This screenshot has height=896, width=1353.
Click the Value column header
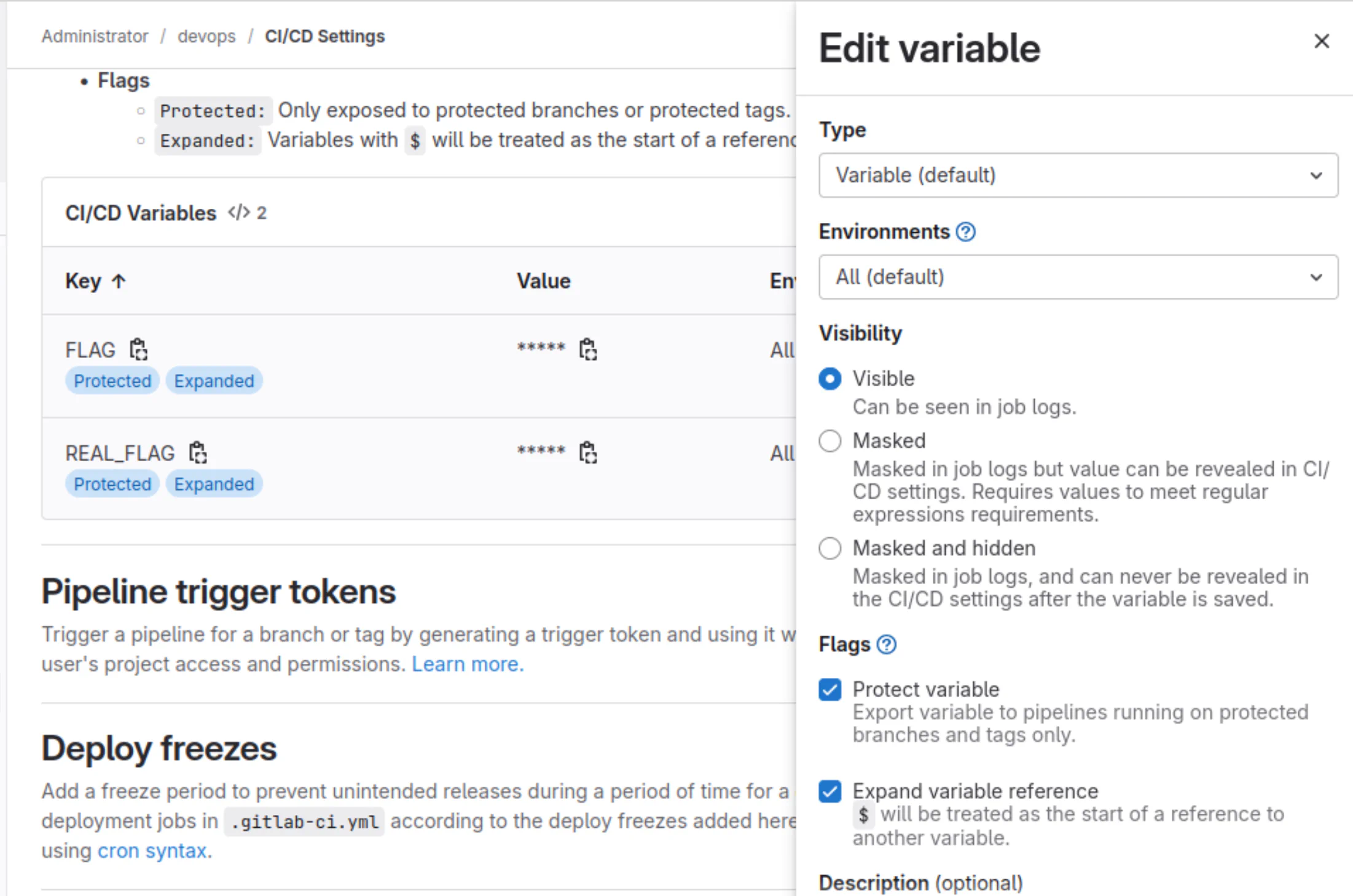544,281
